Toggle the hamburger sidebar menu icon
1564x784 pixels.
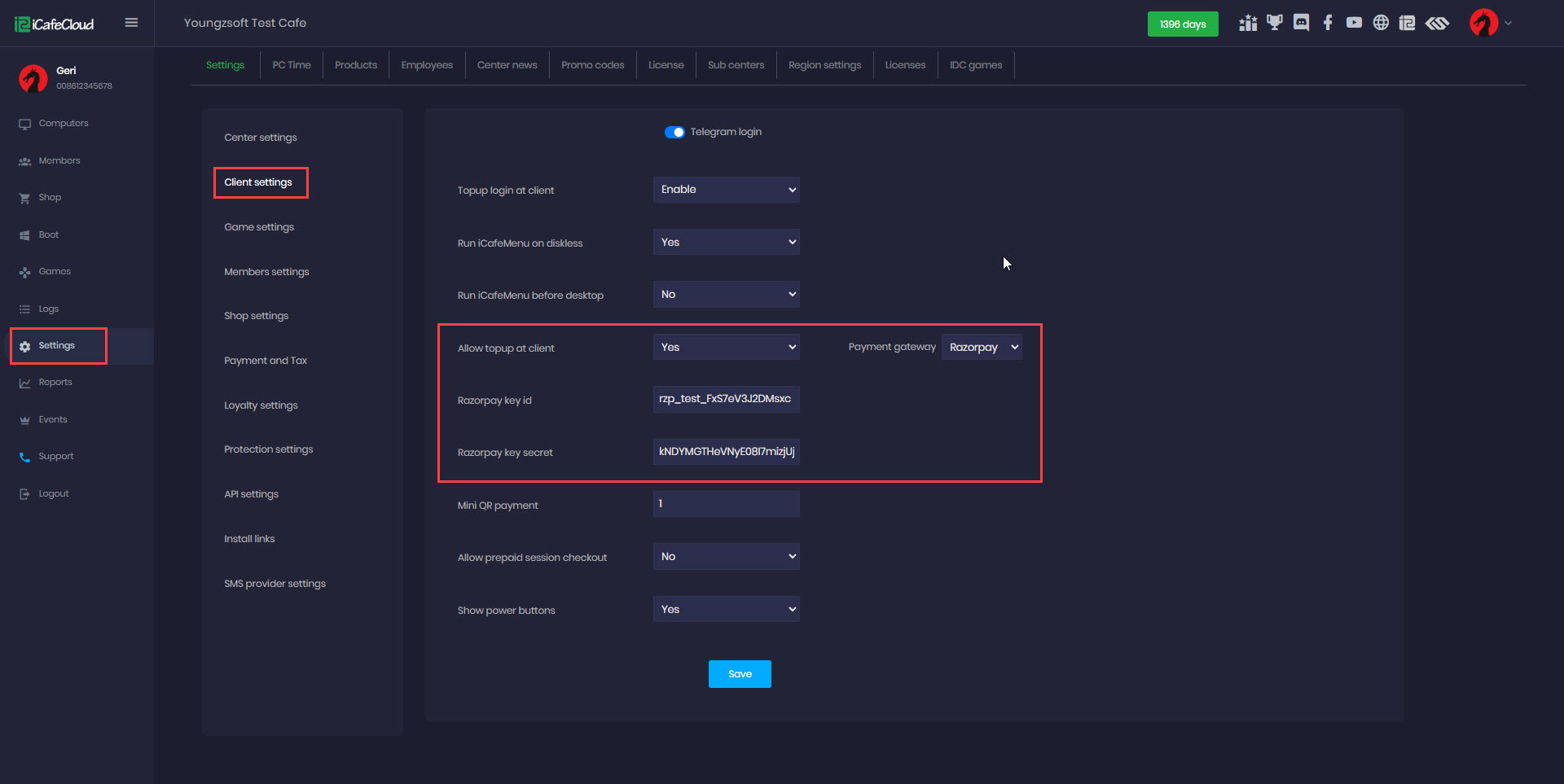pyautogui.click(x=131, y=23)
